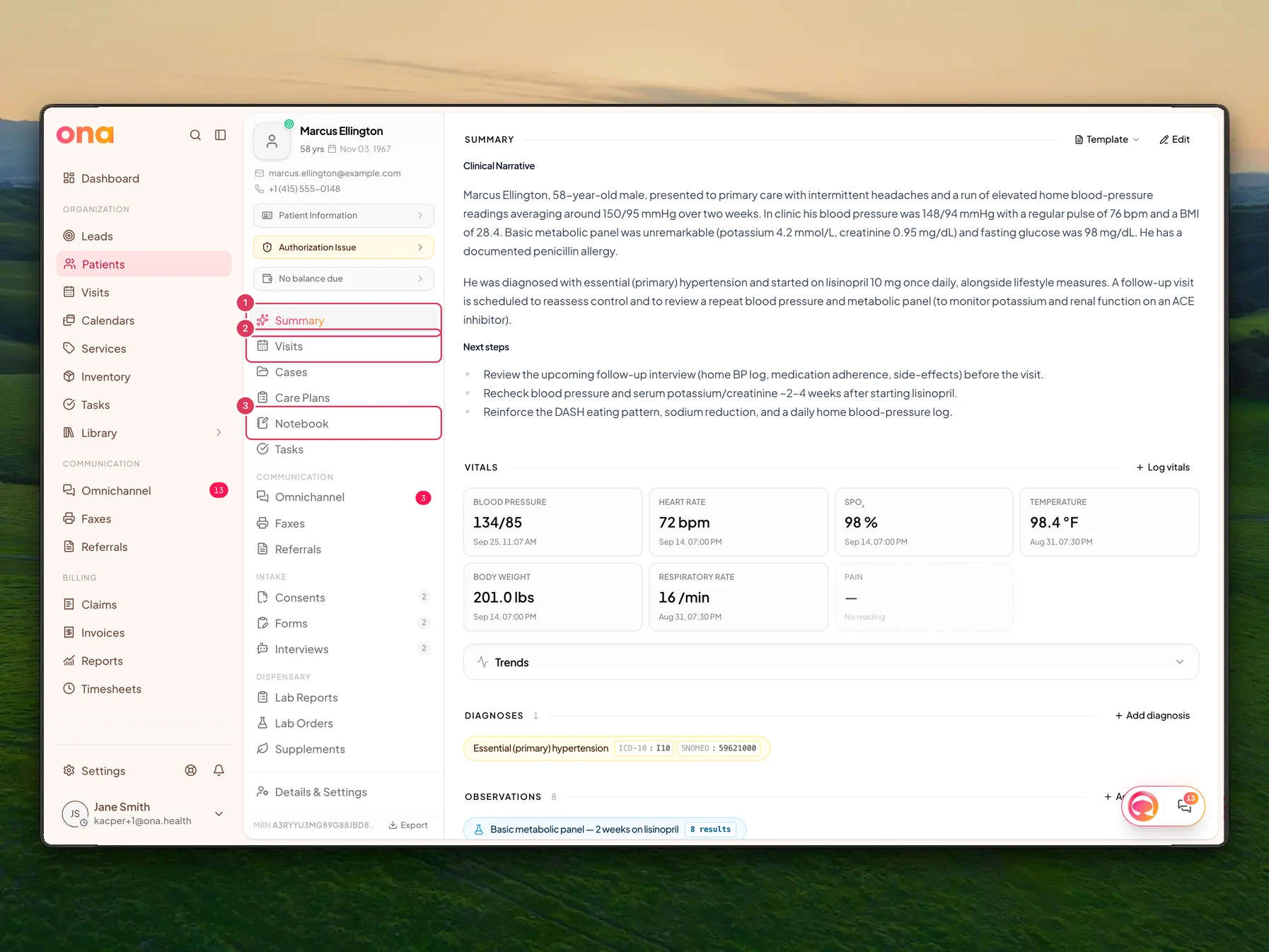Click the Supplements leaf icon
The image size is (1269, 952).
tap(262, 748)
